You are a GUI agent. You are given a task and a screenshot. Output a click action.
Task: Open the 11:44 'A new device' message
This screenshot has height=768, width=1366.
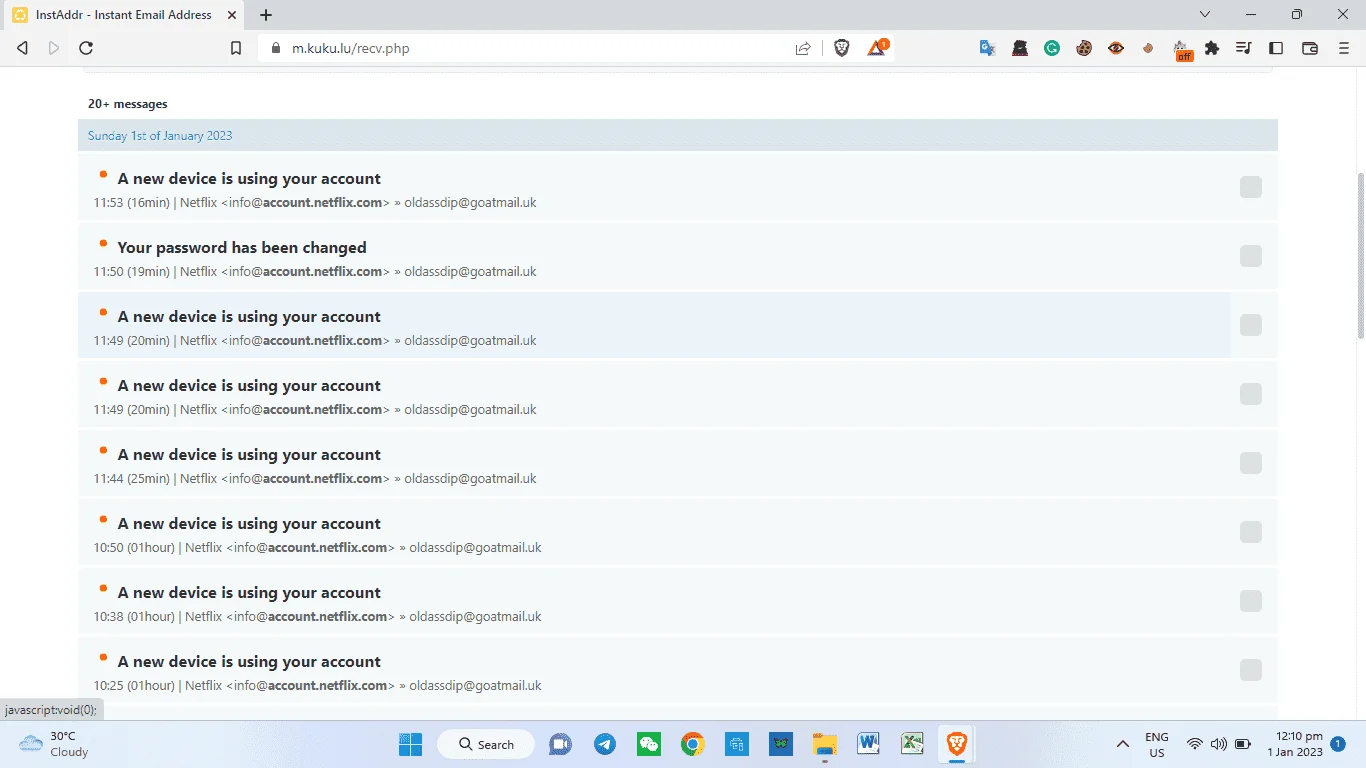(x=249, y=455)
